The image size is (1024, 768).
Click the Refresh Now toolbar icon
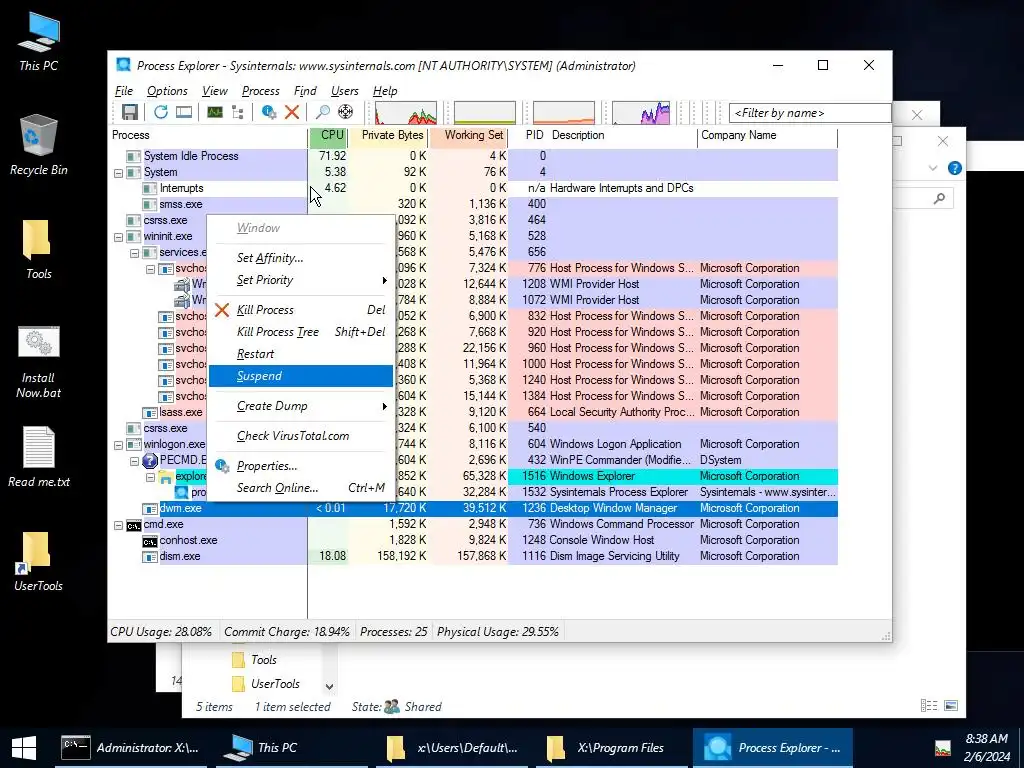pyautogui.click(x=161, y=112)
